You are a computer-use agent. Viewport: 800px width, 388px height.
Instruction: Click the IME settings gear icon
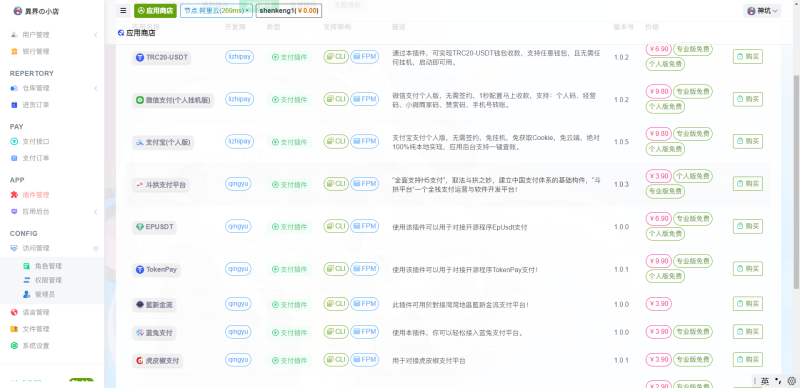(792, 381)
